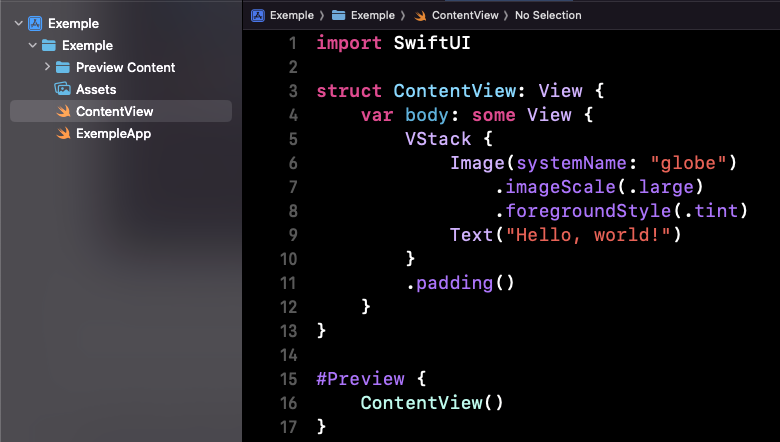Click the Exemple group folder icon in the navigator
The width and height of the screenshot is (780, 442).
[x=49, y=45]
